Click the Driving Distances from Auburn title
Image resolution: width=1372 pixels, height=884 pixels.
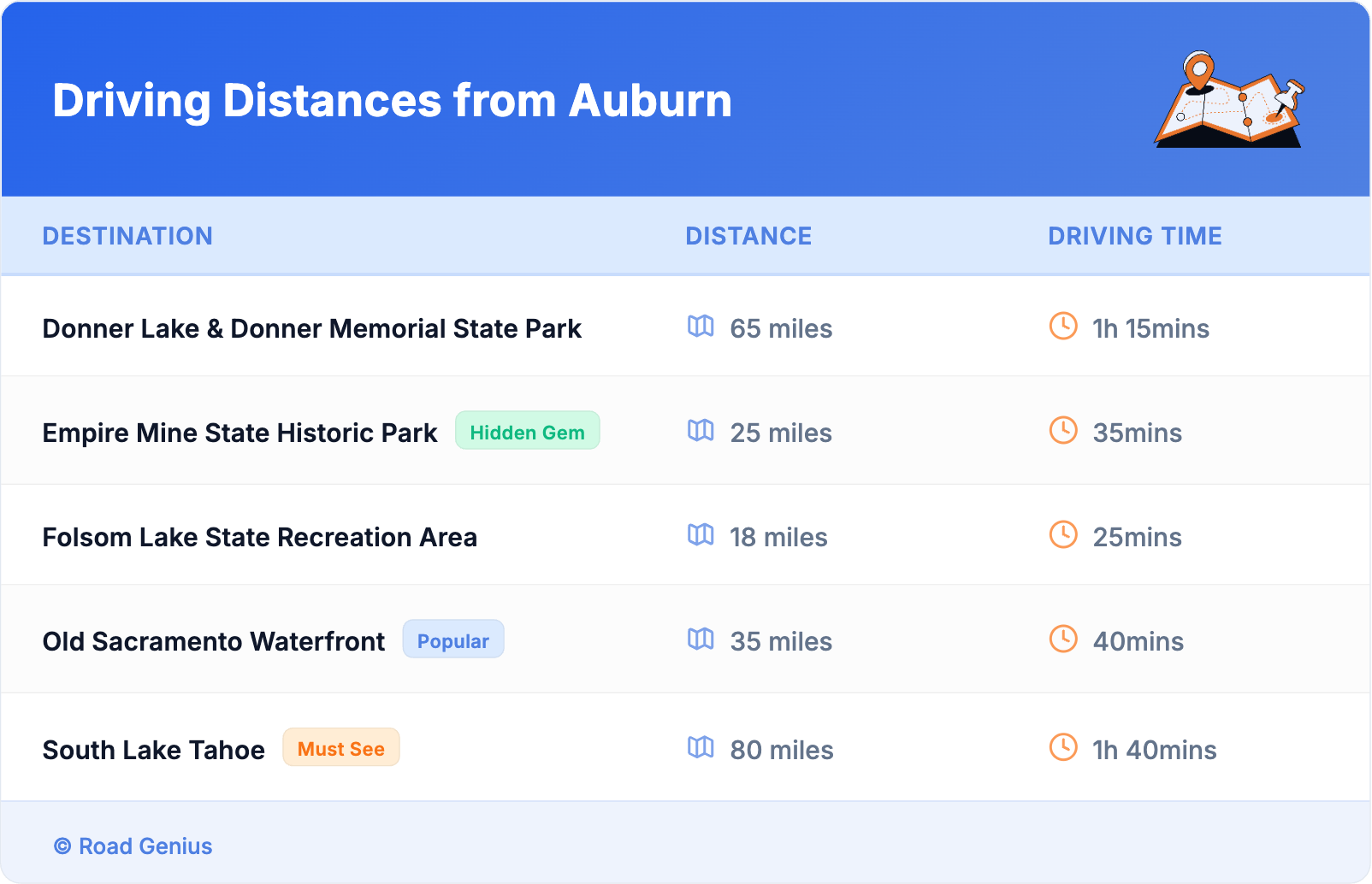pyautogui.click(x=392, y=101)
